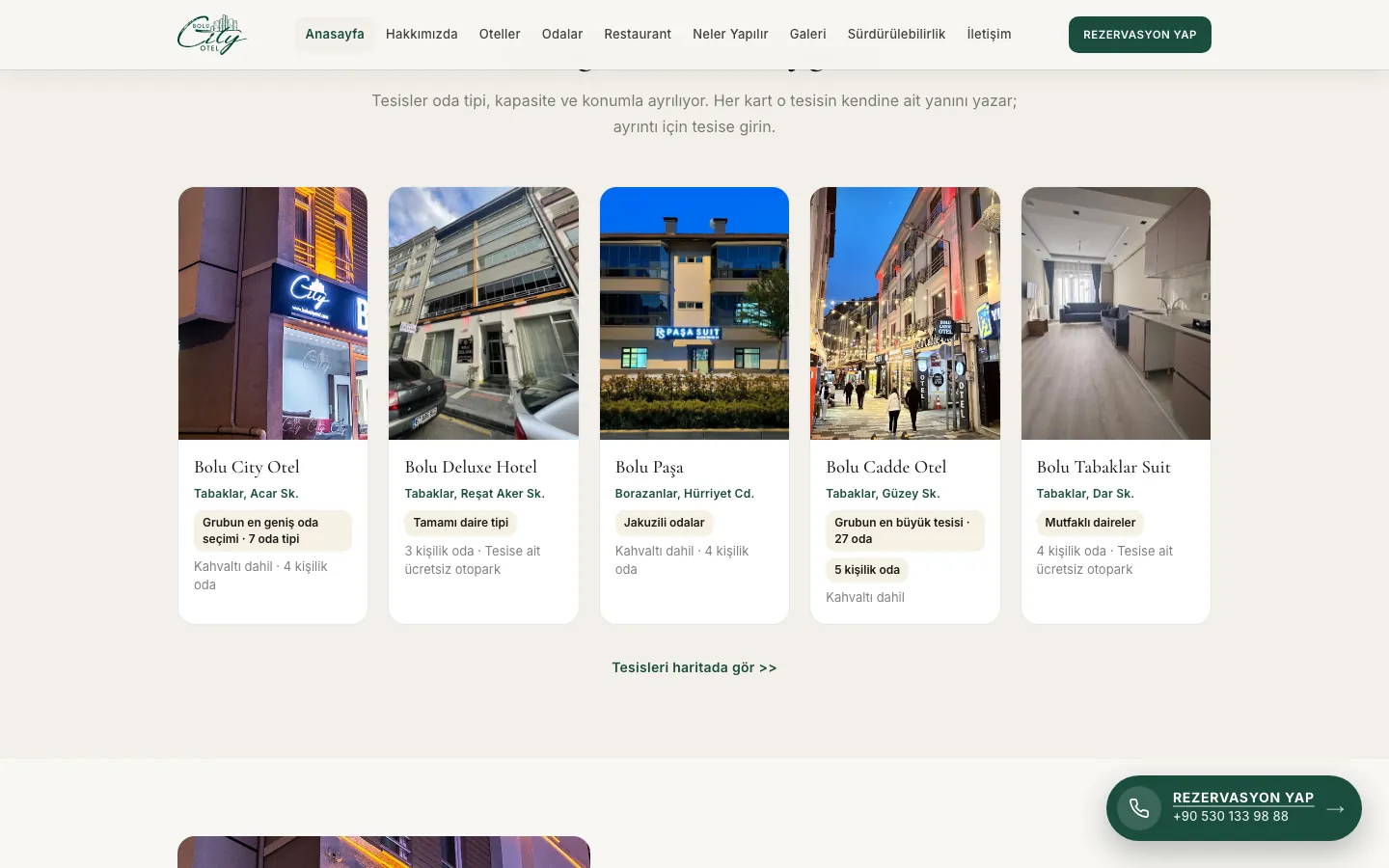
Task: Click the Tamamı daire tipi tag
Action: tap(461, 523)
